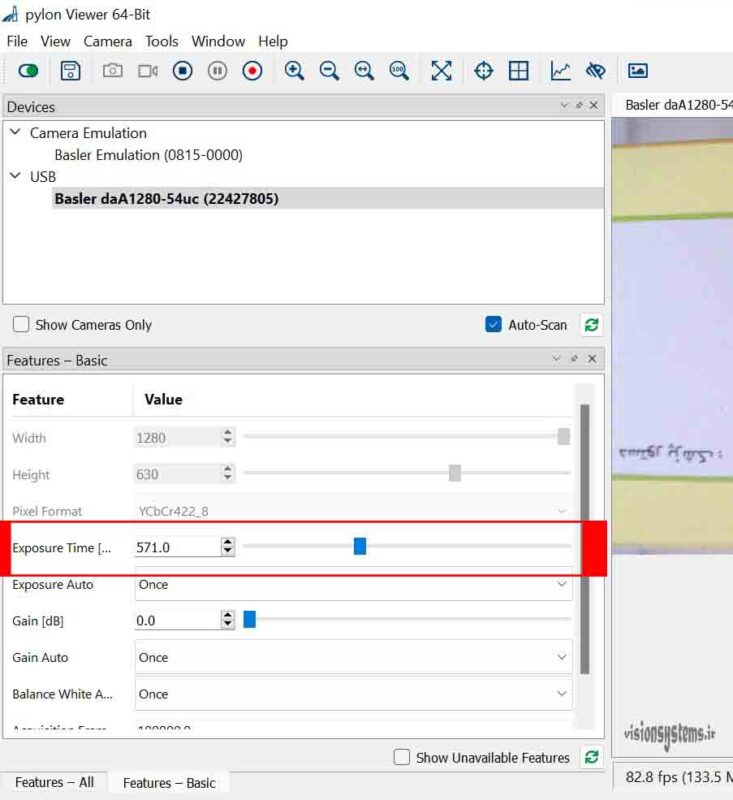Collapse the Camera Emulation tree node
Screen dimensions: 733x800
tap(15, 132)
